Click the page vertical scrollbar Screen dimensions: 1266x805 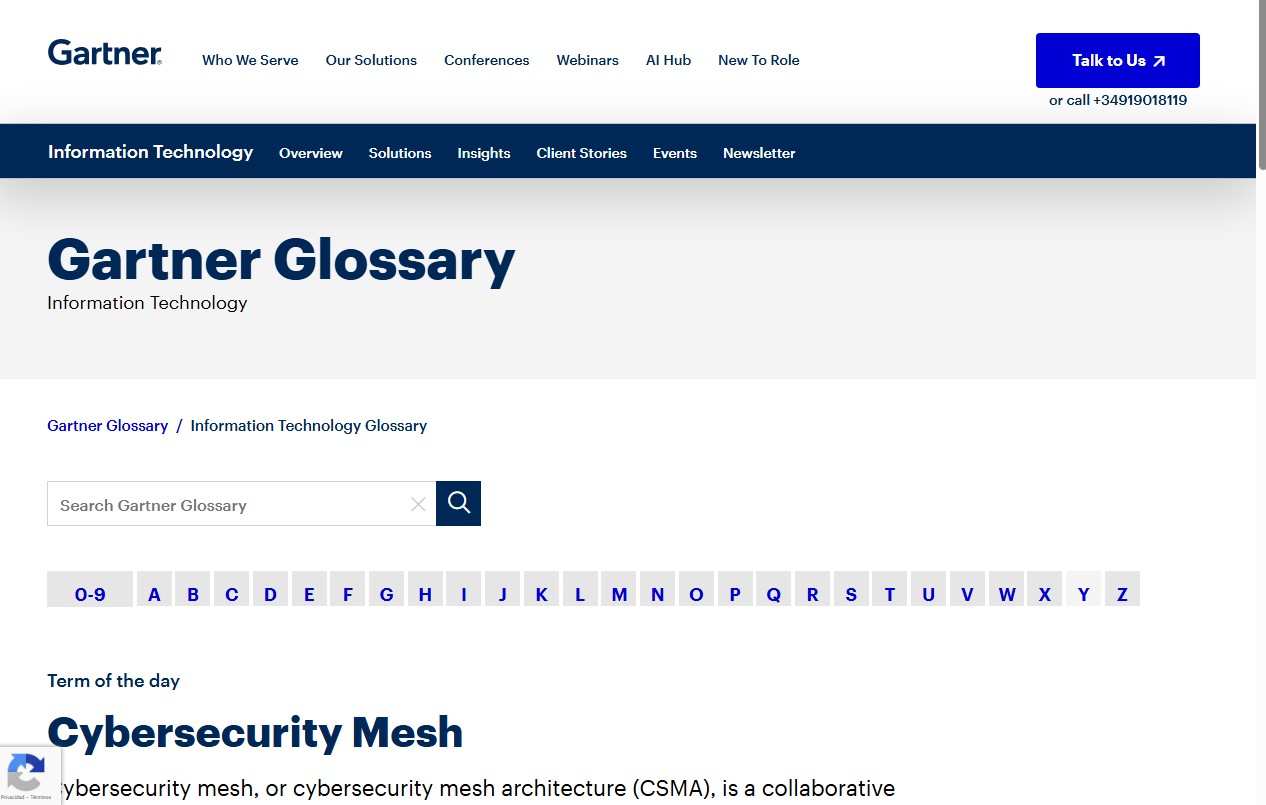tap(1261, 400)
